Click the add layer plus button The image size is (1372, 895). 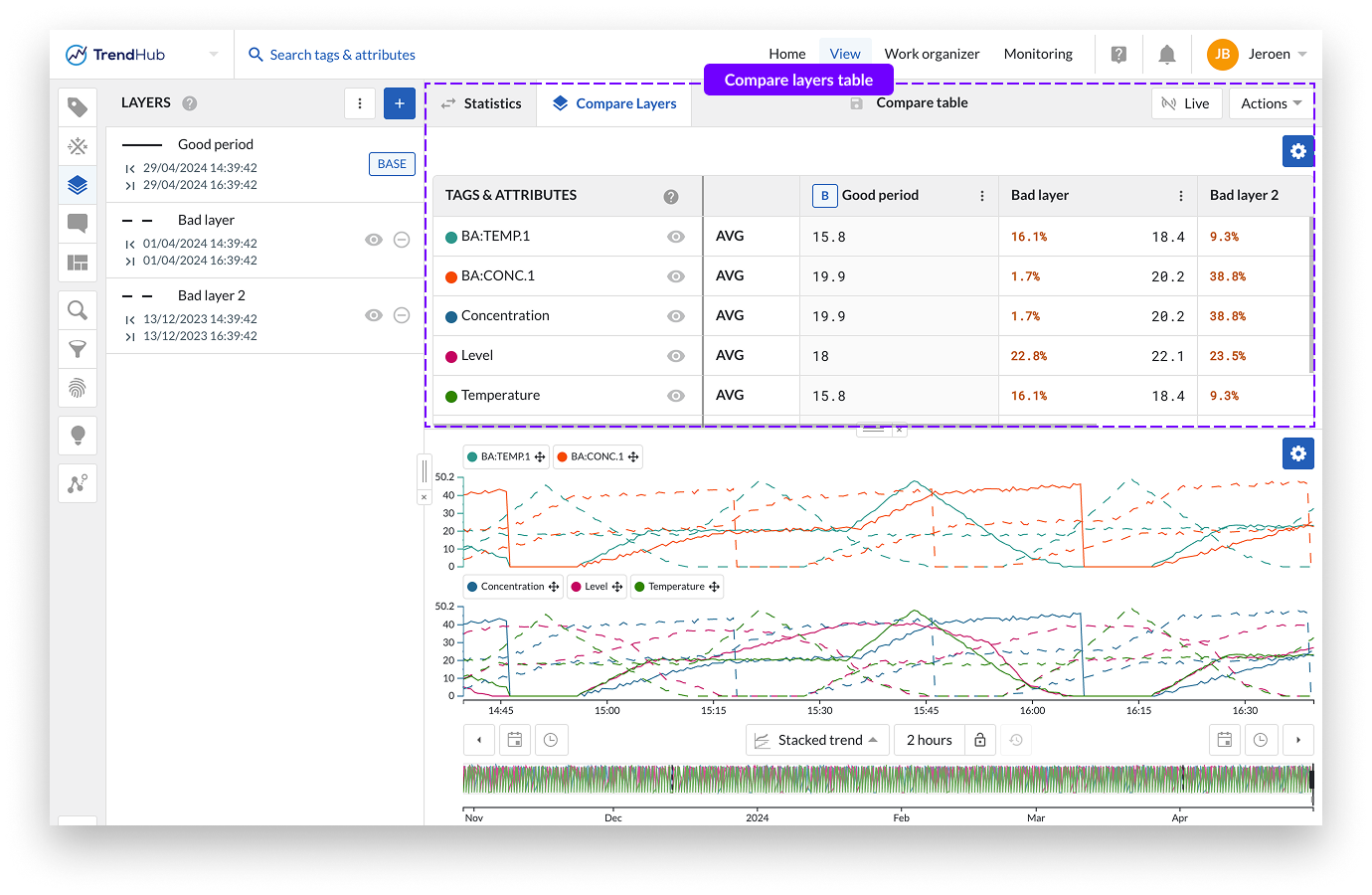point(399,103)
